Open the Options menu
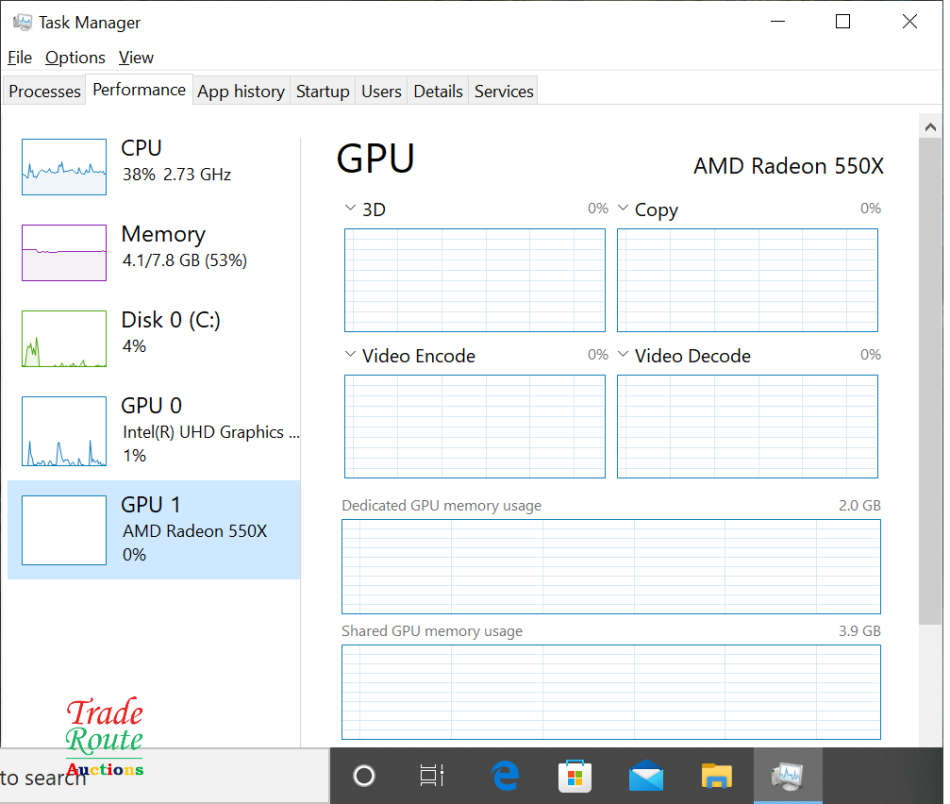950x804 pixels. (x=75, y=58)
